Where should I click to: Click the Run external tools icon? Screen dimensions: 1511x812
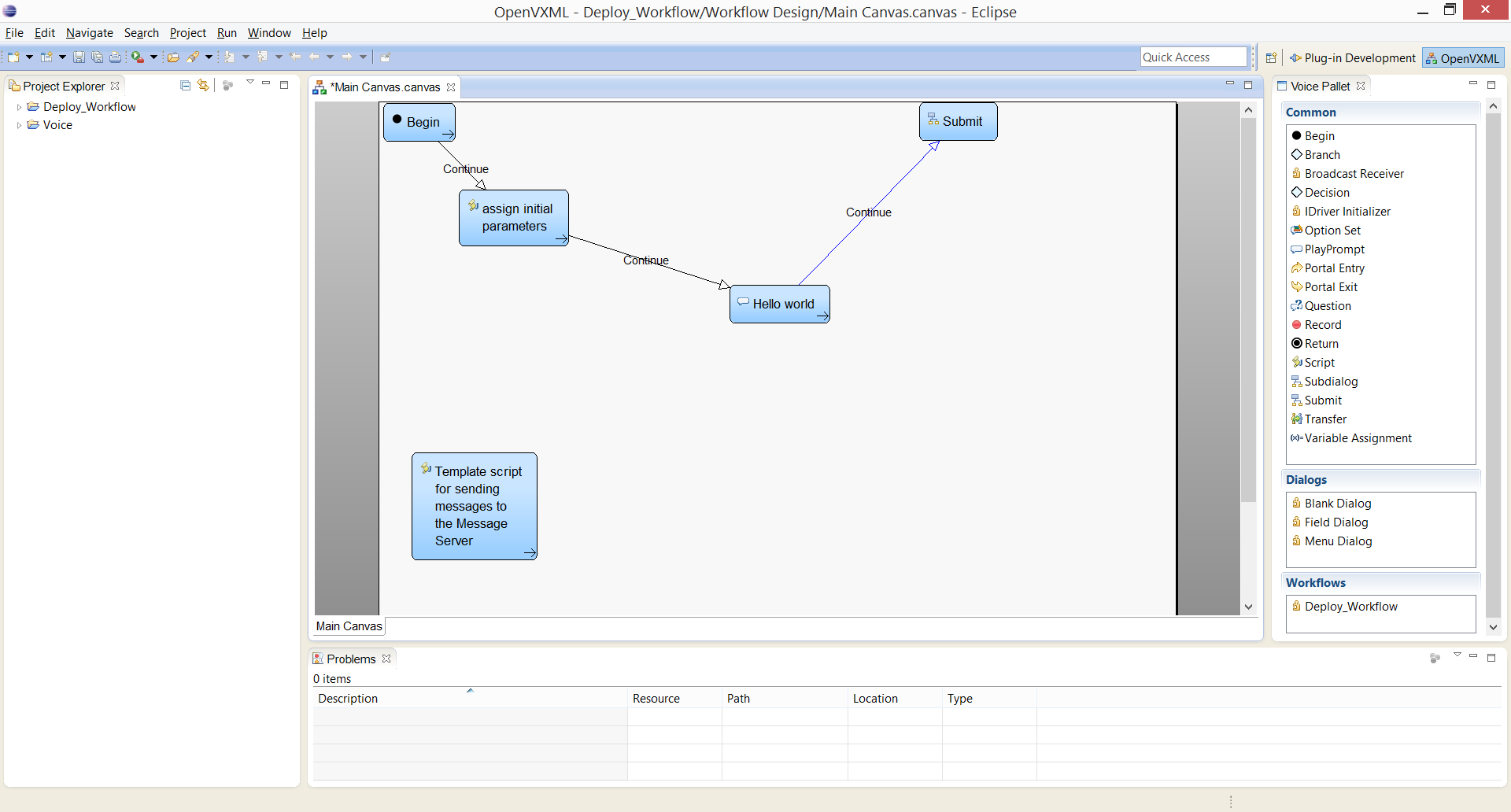pyautogui.click(x=138, y=57)
